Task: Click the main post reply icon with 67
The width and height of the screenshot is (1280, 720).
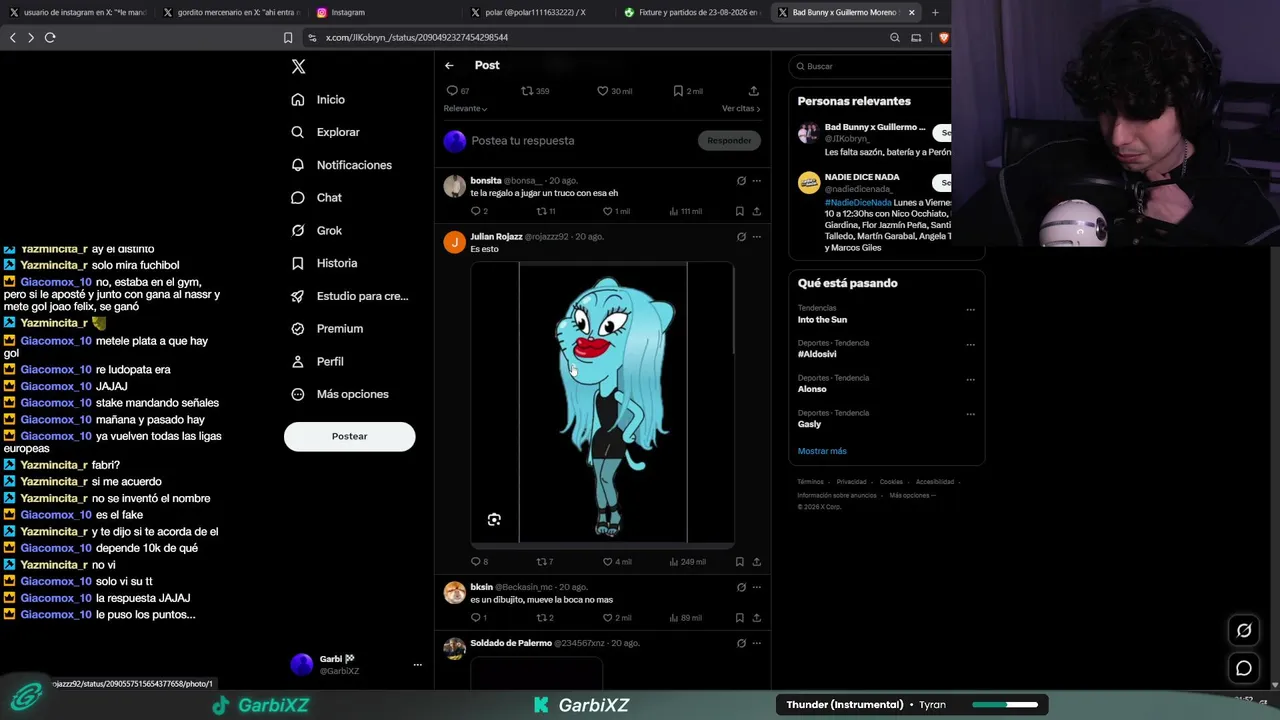Action: pos(458,91)
